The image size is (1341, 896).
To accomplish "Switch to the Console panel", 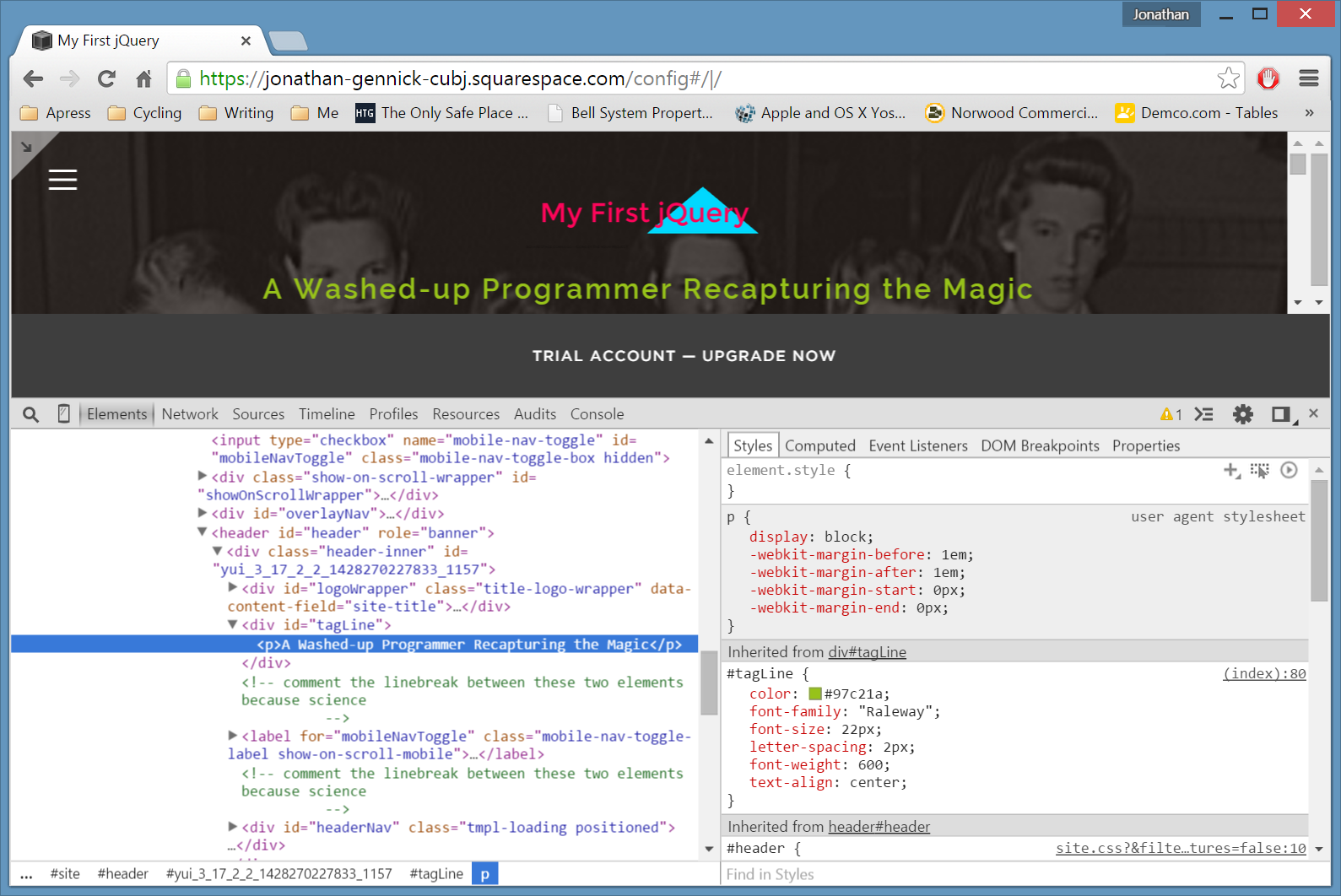I will (597, 414).
